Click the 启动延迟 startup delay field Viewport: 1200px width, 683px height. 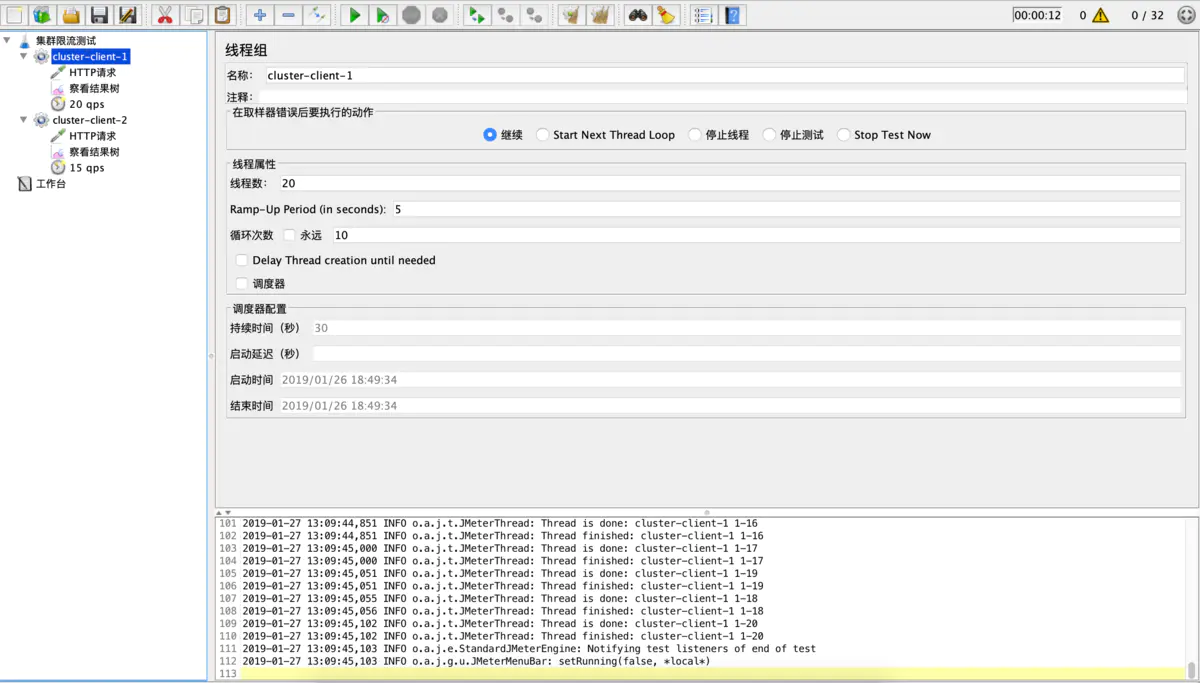point(746,354)
